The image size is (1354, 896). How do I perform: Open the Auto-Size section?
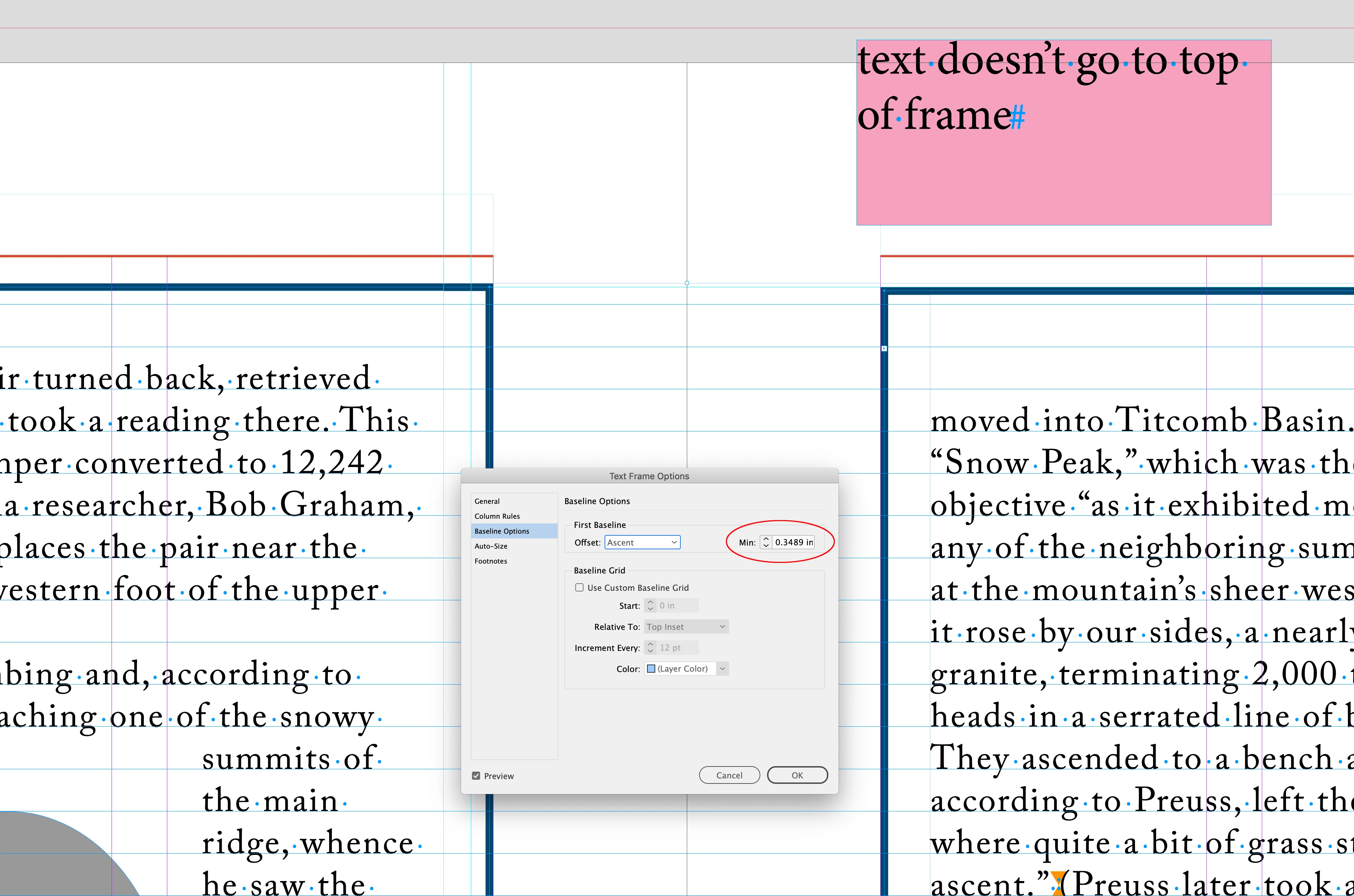(490, 546)
